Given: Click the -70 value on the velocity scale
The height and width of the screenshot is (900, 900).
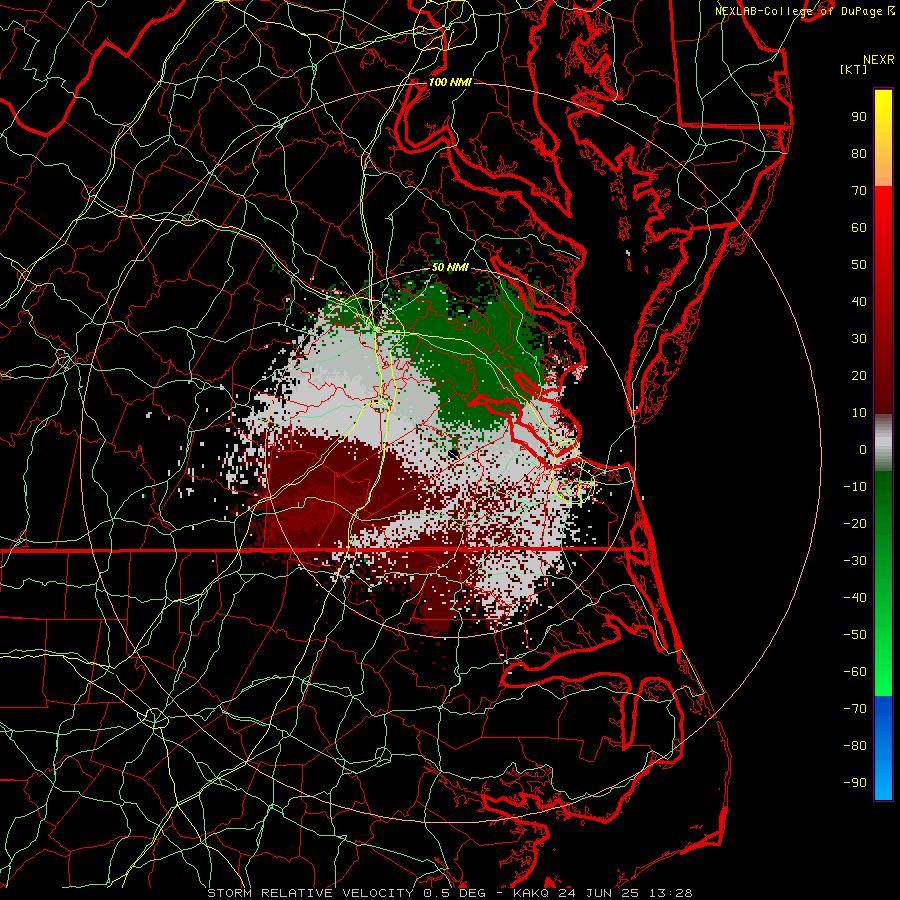Looking at the screenshot, I should coord(855,709).
